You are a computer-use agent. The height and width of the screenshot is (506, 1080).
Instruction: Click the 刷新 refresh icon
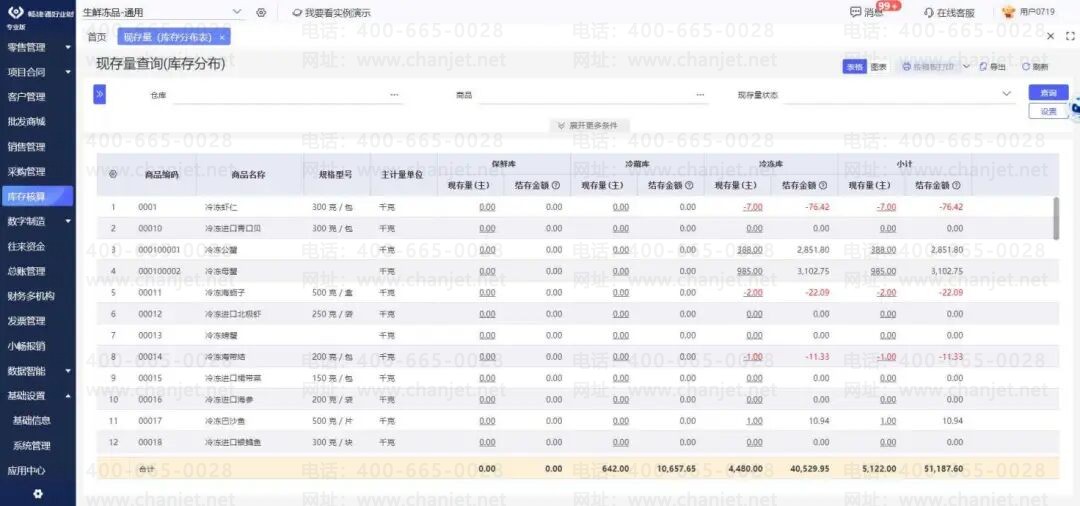(1026, 67)
